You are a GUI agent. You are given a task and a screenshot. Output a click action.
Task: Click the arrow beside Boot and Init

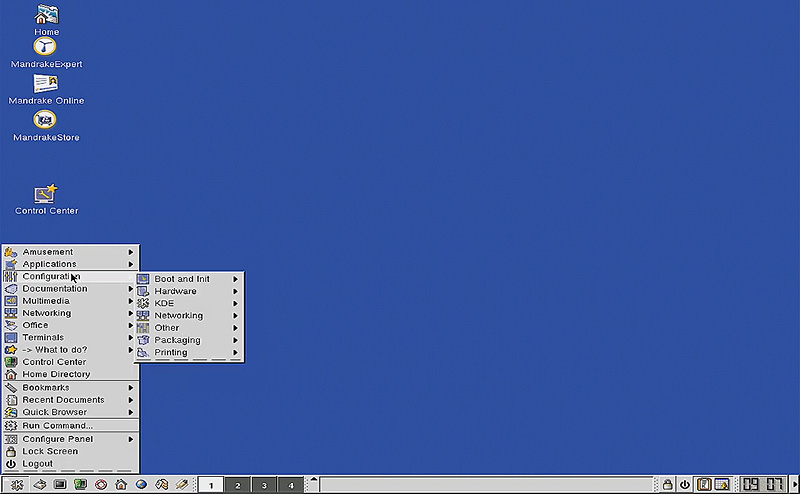[235, 279]
